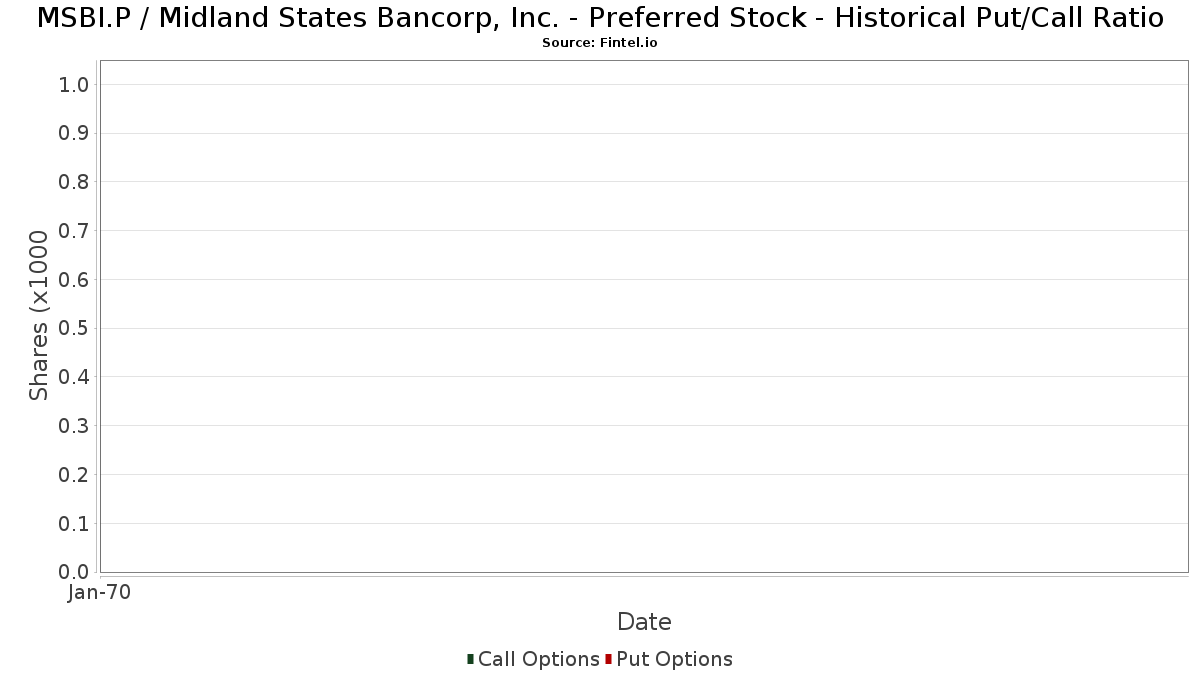Screen dimensions: 1200x675
Task: Click the 0.8 y-axis tick label
Action: pos(75,182)
